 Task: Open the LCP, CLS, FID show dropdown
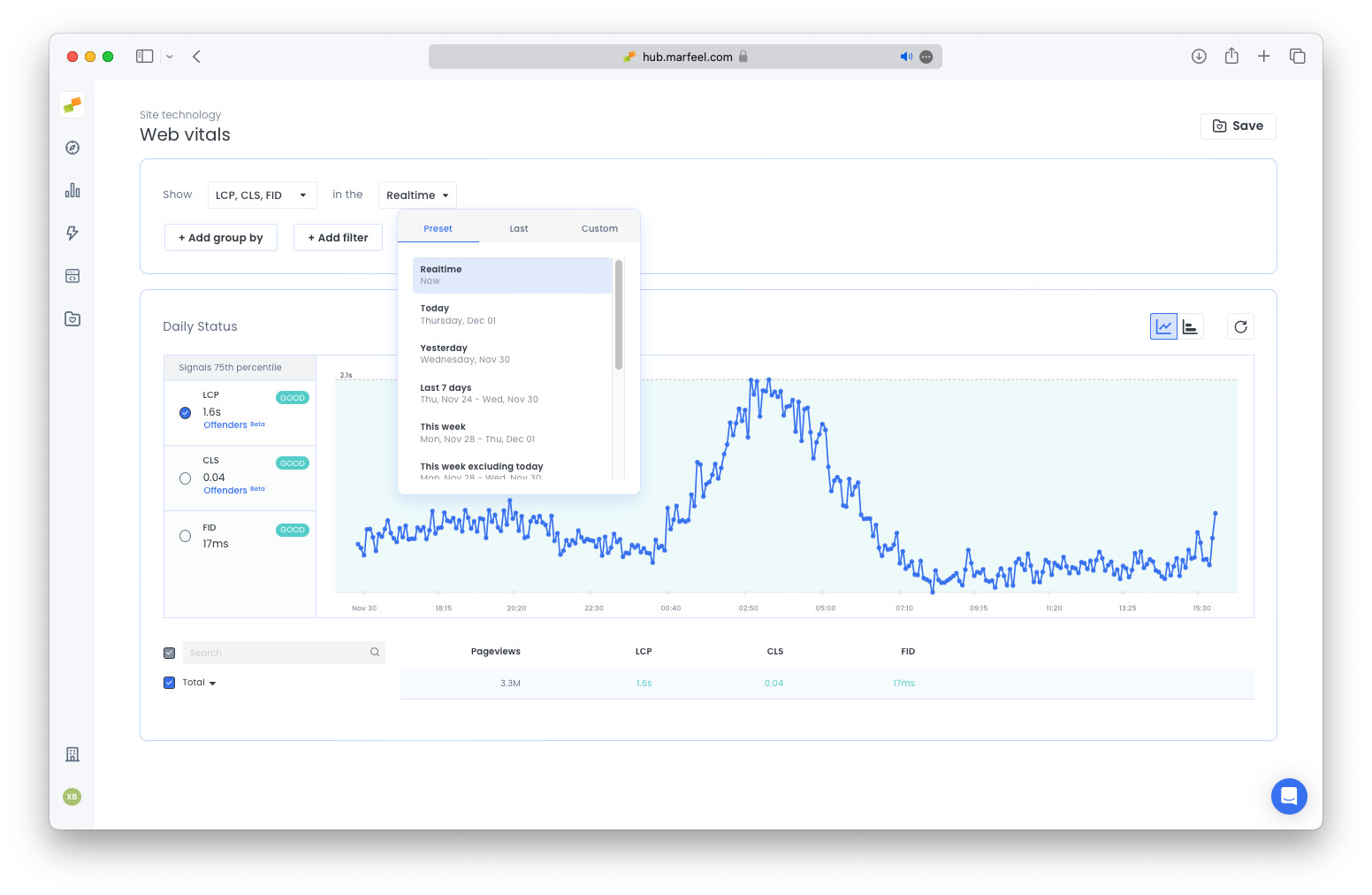pyautogui.click(x=262, y=195)
